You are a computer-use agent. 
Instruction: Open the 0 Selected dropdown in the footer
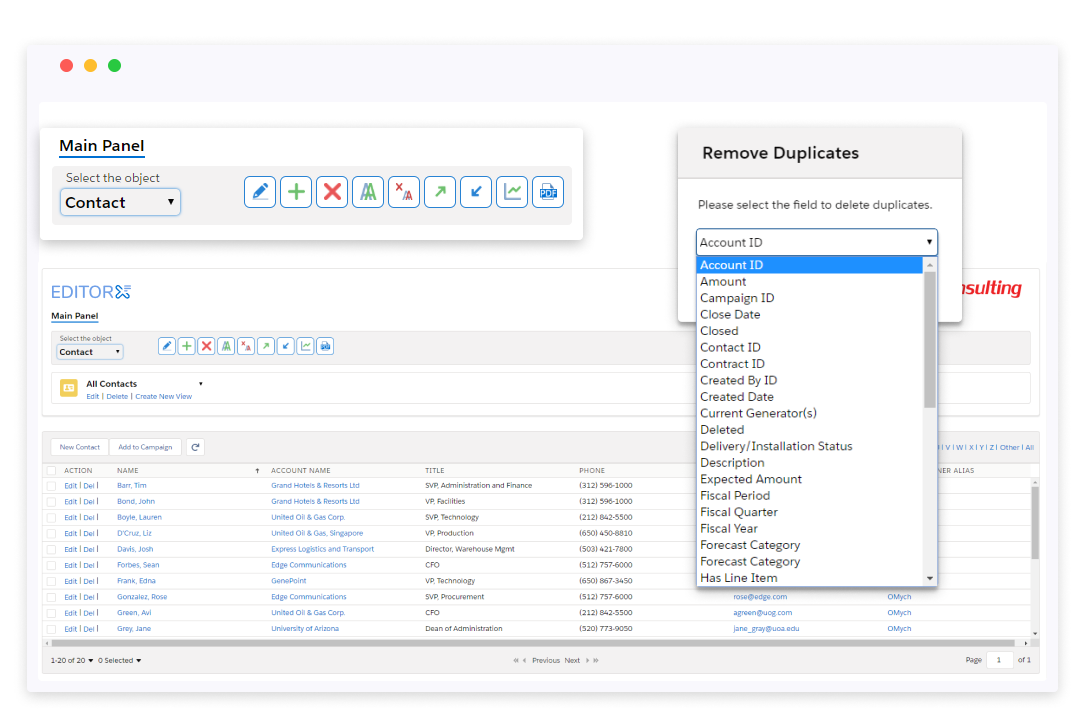(x=120, y=661)
